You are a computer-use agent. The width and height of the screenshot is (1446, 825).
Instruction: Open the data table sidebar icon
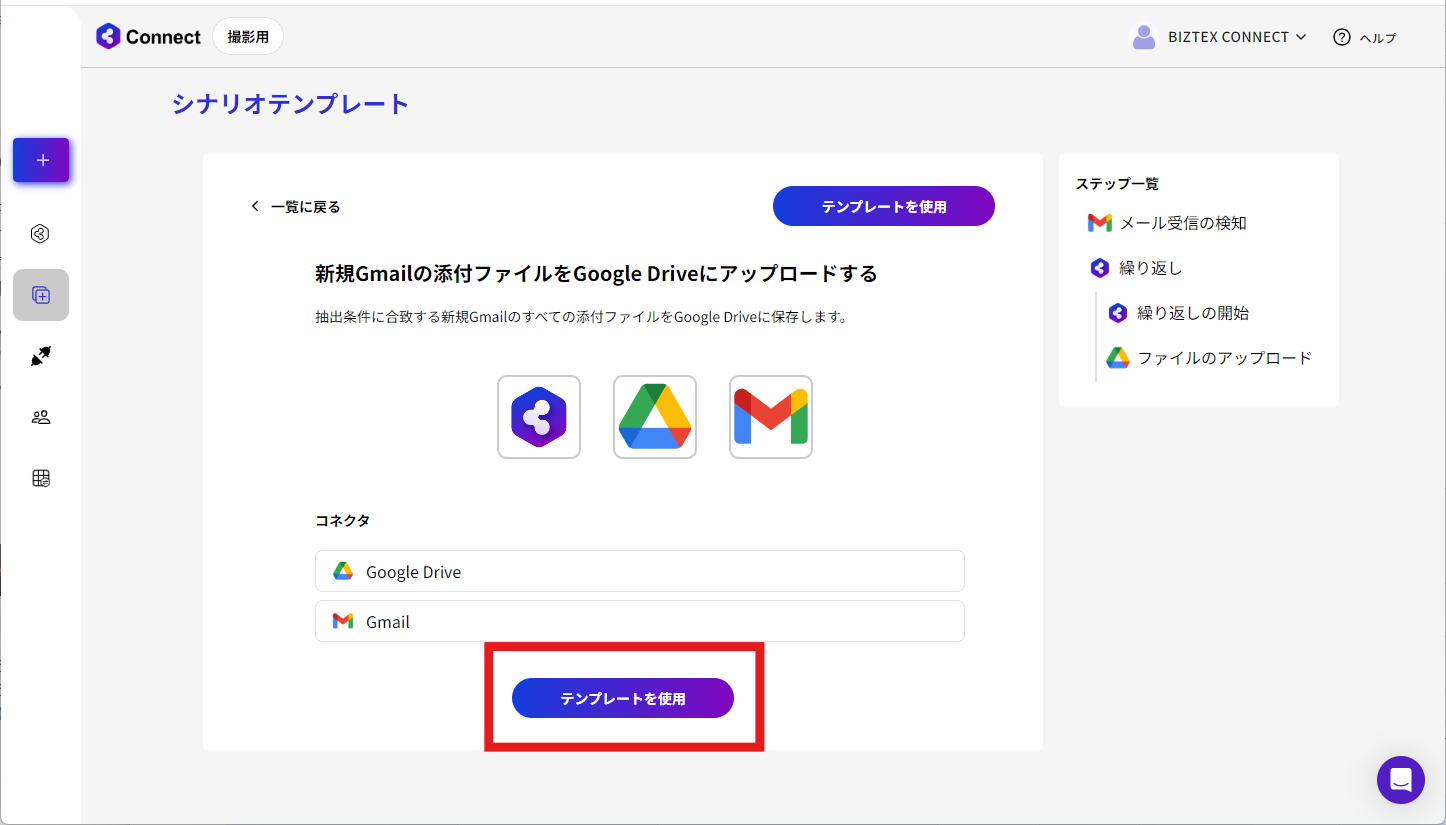click(41, 478)
